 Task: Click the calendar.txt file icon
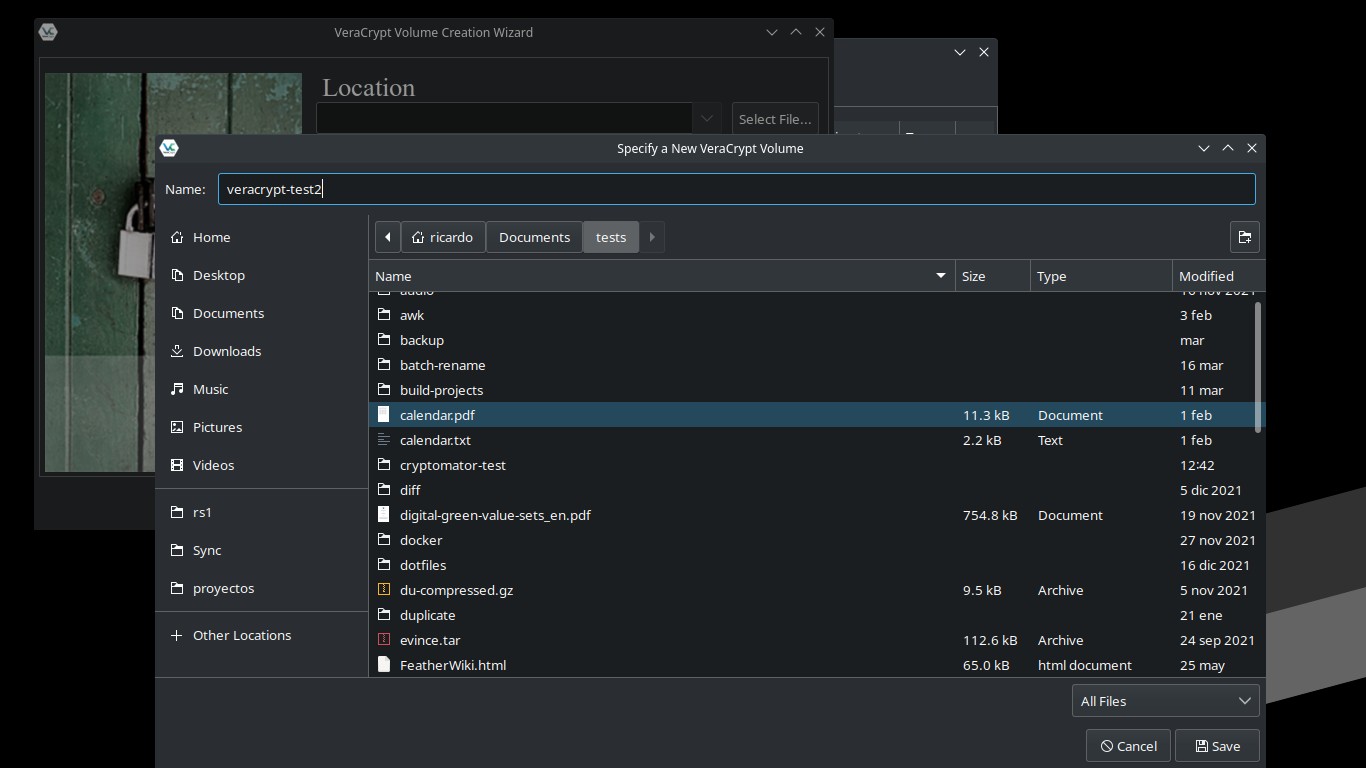[x=383, y=439]
